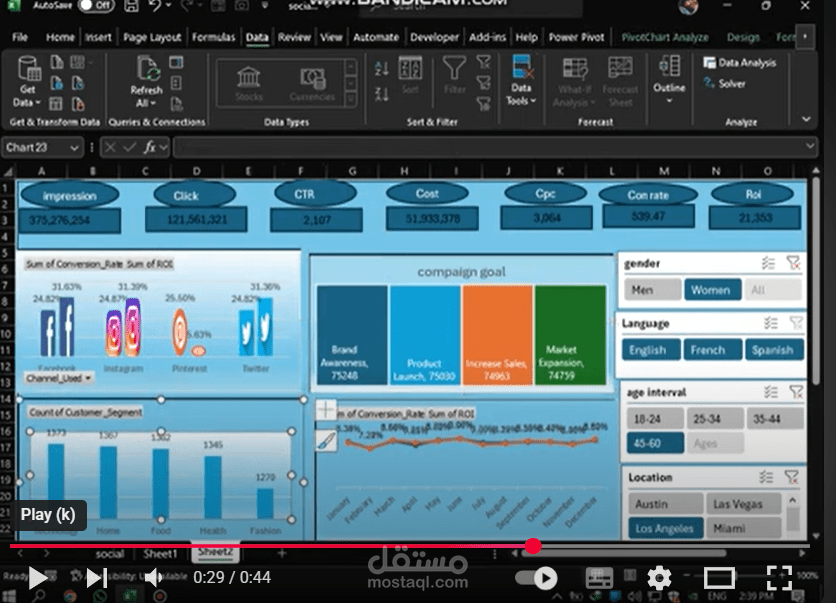Viewport: 836px width, 603px height.
Task: Open the undo history dropdown
Action: click(168, 6)
